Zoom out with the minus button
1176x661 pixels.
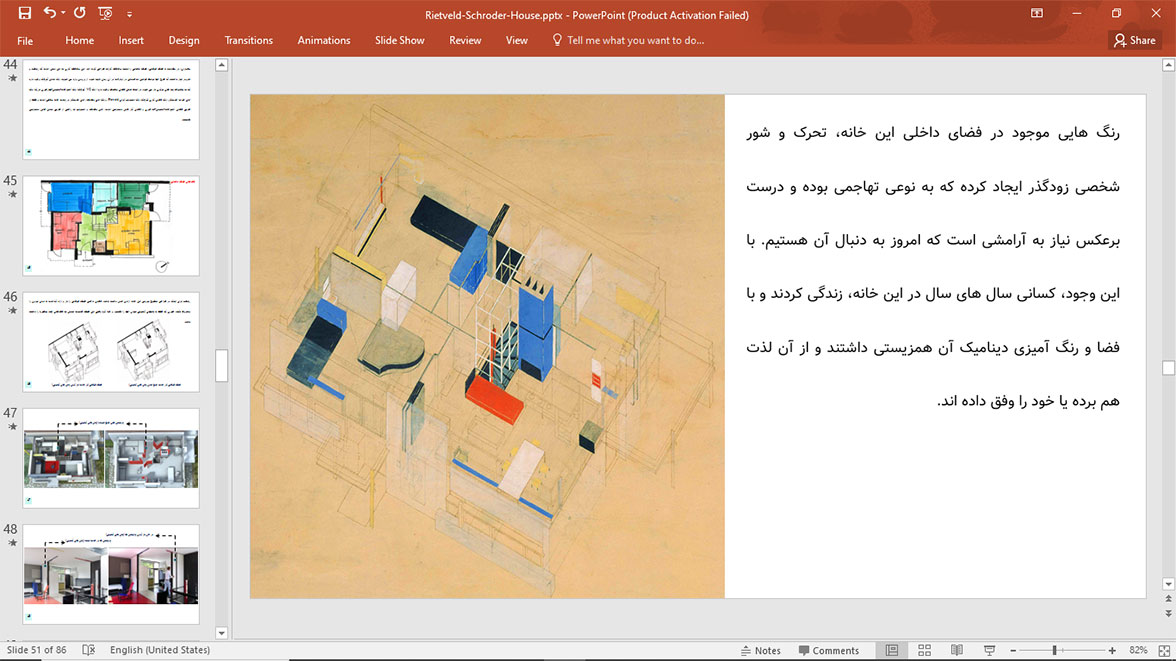point(1013,650)
